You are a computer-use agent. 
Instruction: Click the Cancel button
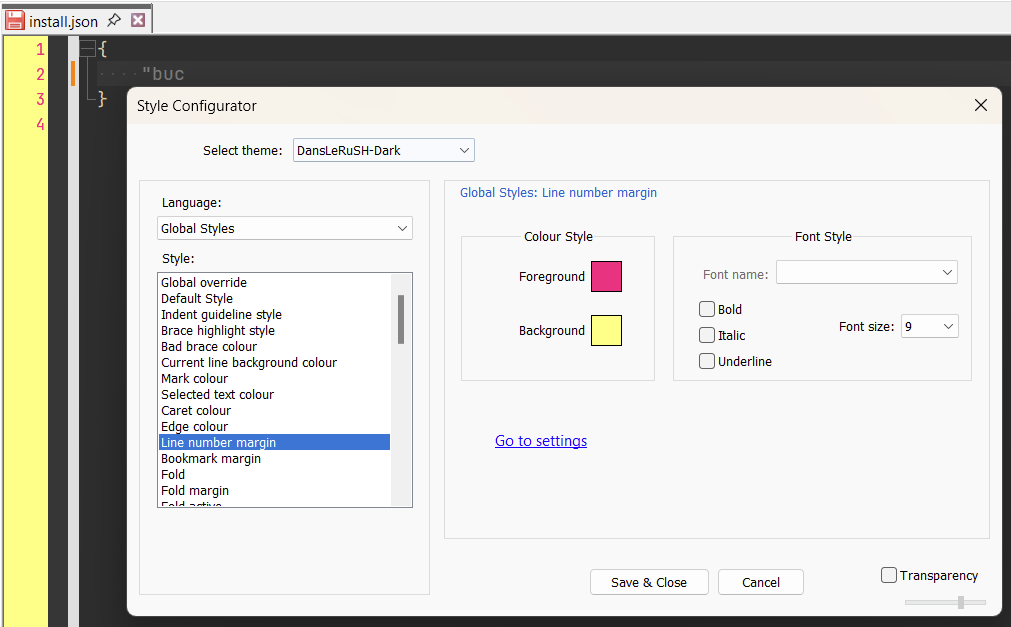click(x=761, y=582)
